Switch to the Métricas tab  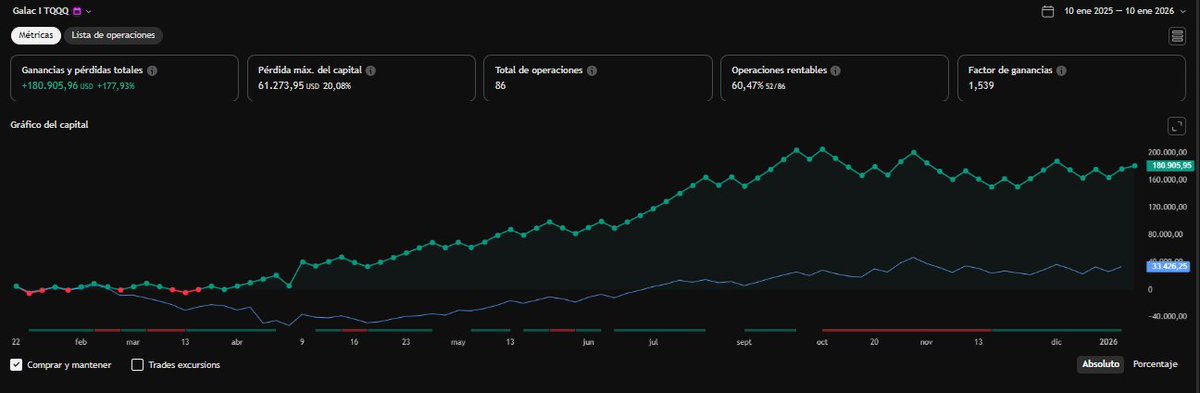36,35
